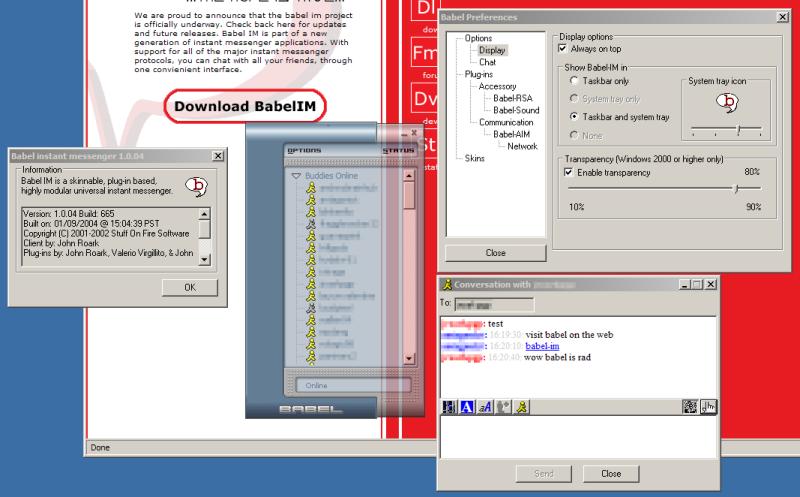
Task: Click the 'Download BabelIM' button on the webpage
Action: (x=245, y=106)
